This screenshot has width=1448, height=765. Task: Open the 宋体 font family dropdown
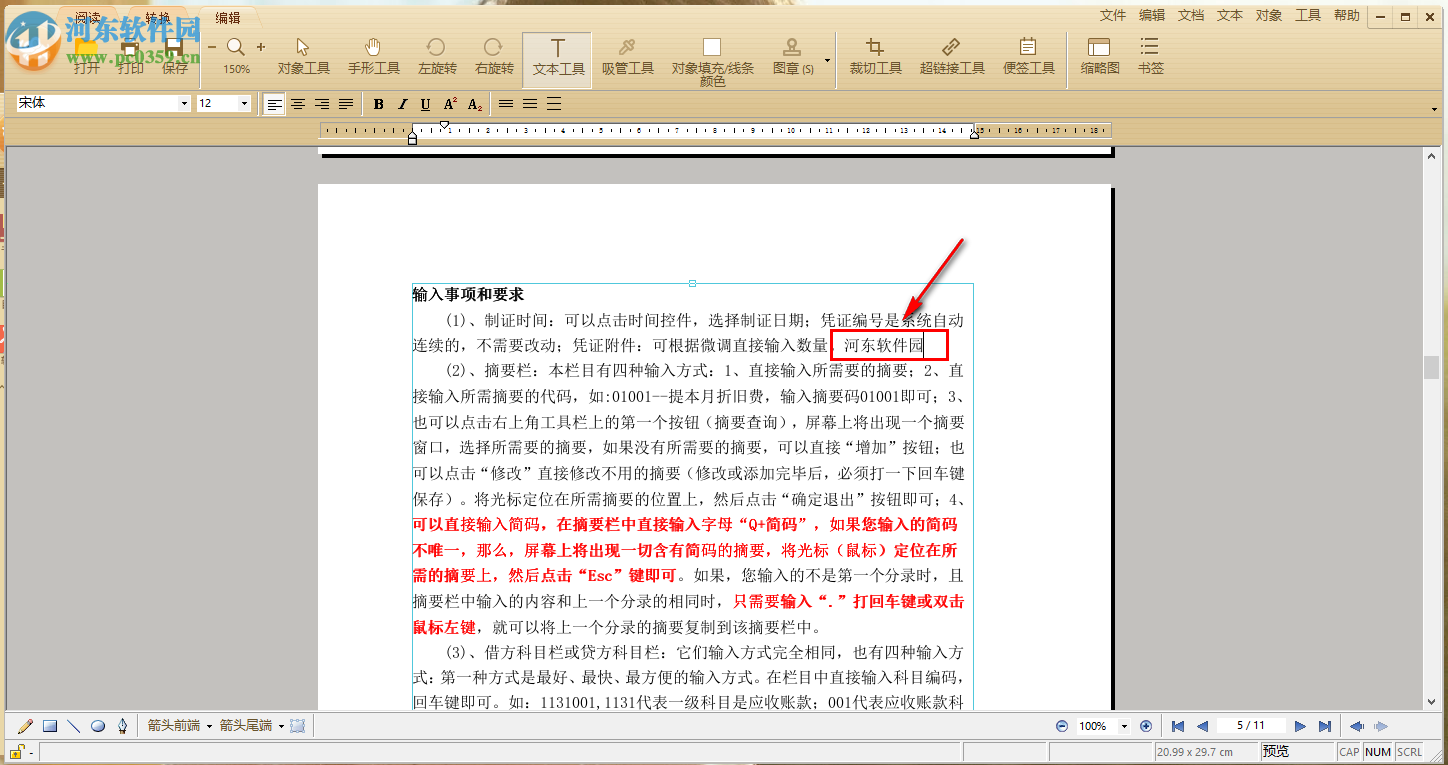187,102
